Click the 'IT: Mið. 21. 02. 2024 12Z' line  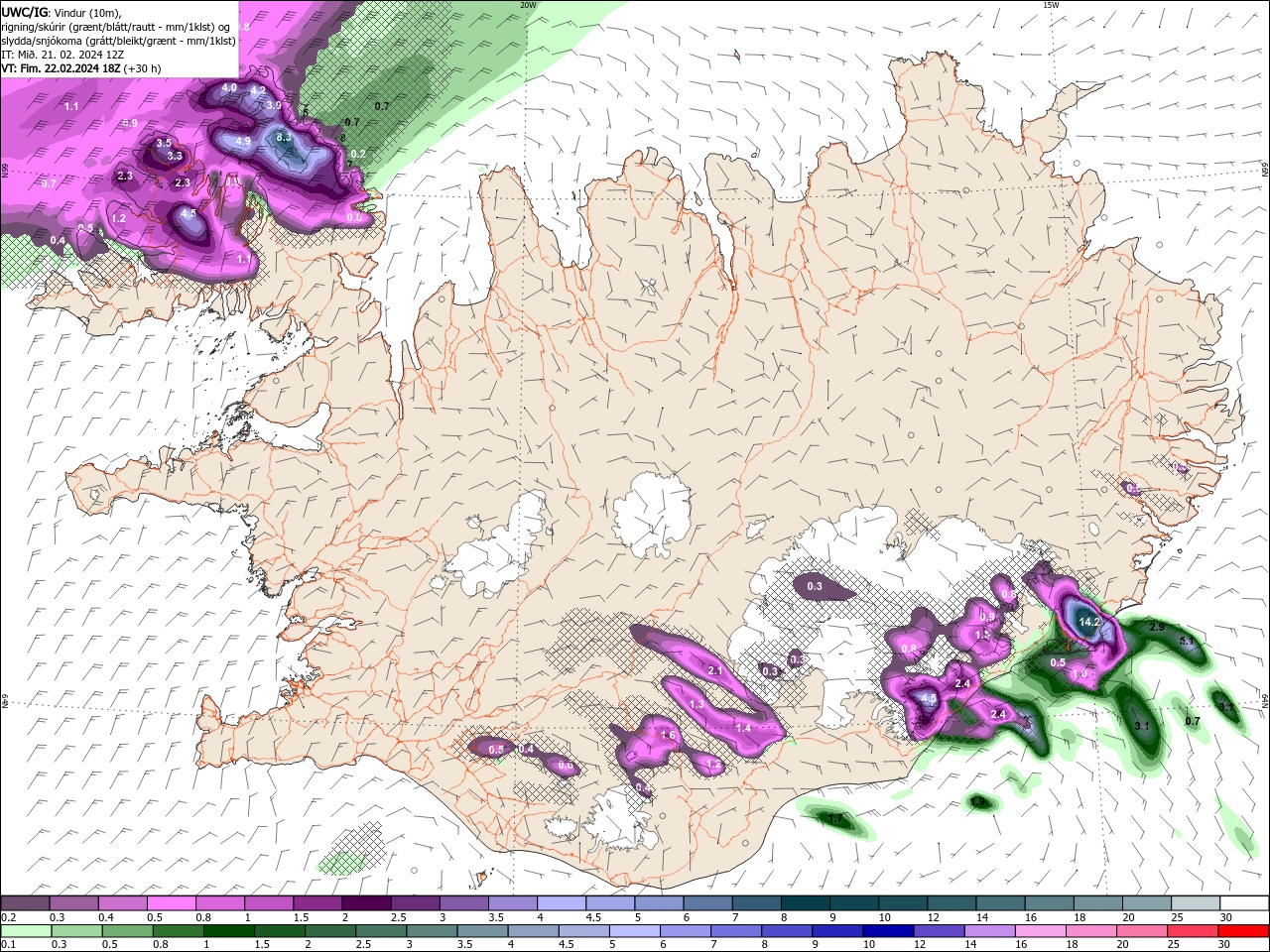click(63, 55)
